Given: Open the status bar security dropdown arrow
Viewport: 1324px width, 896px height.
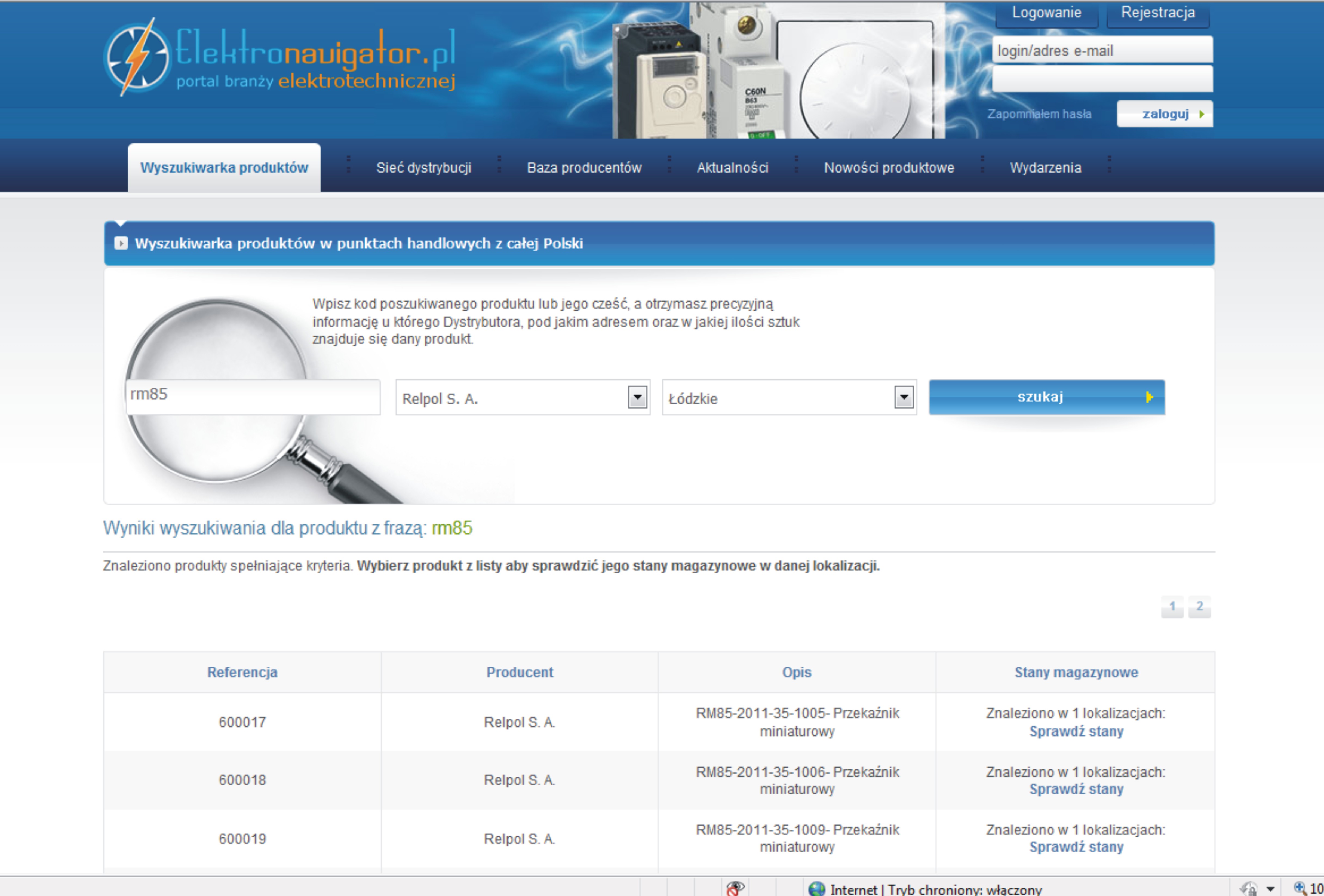Looking at the screenshot, I should tap(1270, 889).
